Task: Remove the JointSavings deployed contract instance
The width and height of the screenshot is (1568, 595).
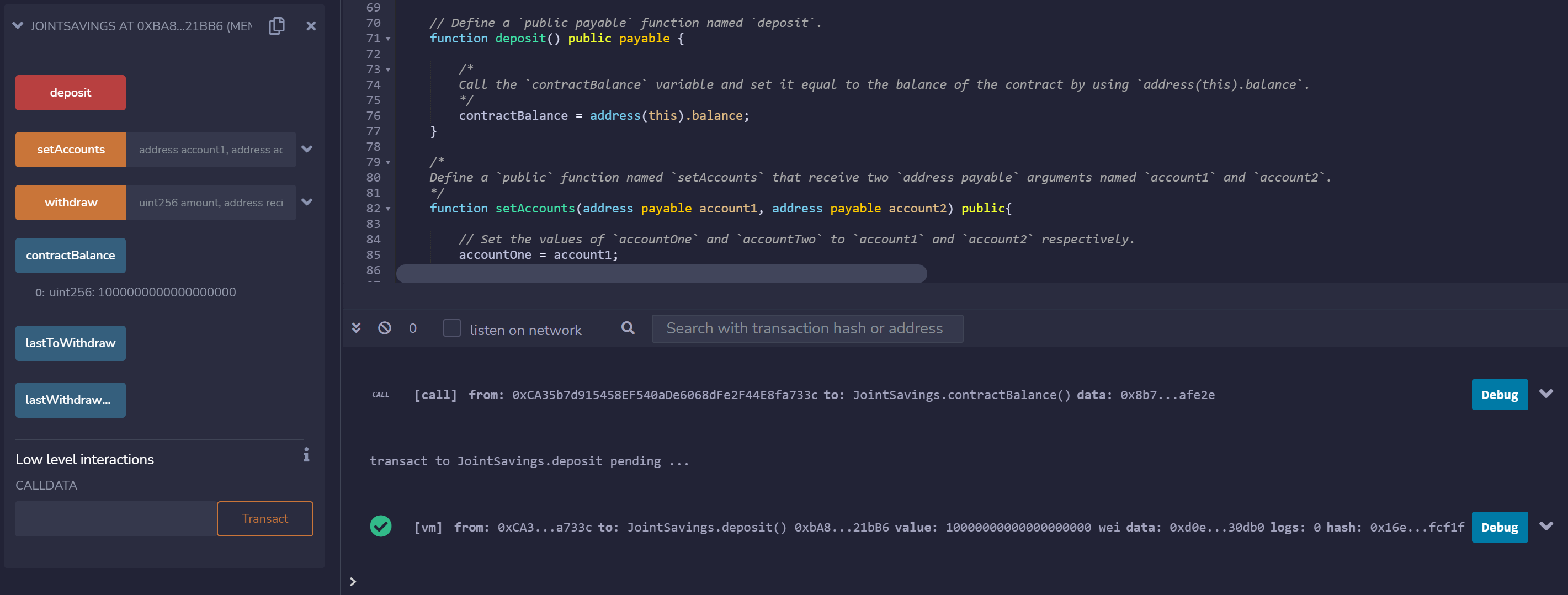Action: click(x=311, y=25)
